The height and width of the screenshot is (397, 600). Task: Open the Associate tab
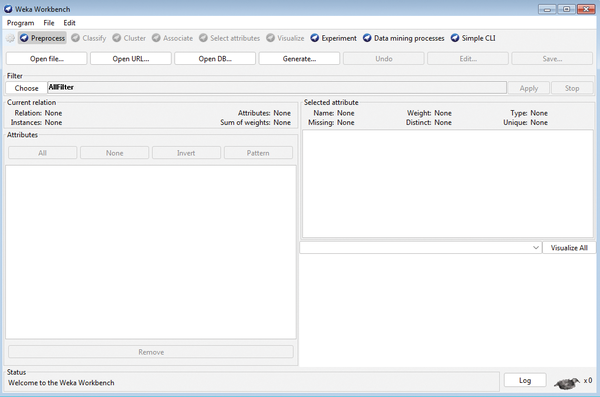[172, 38]
